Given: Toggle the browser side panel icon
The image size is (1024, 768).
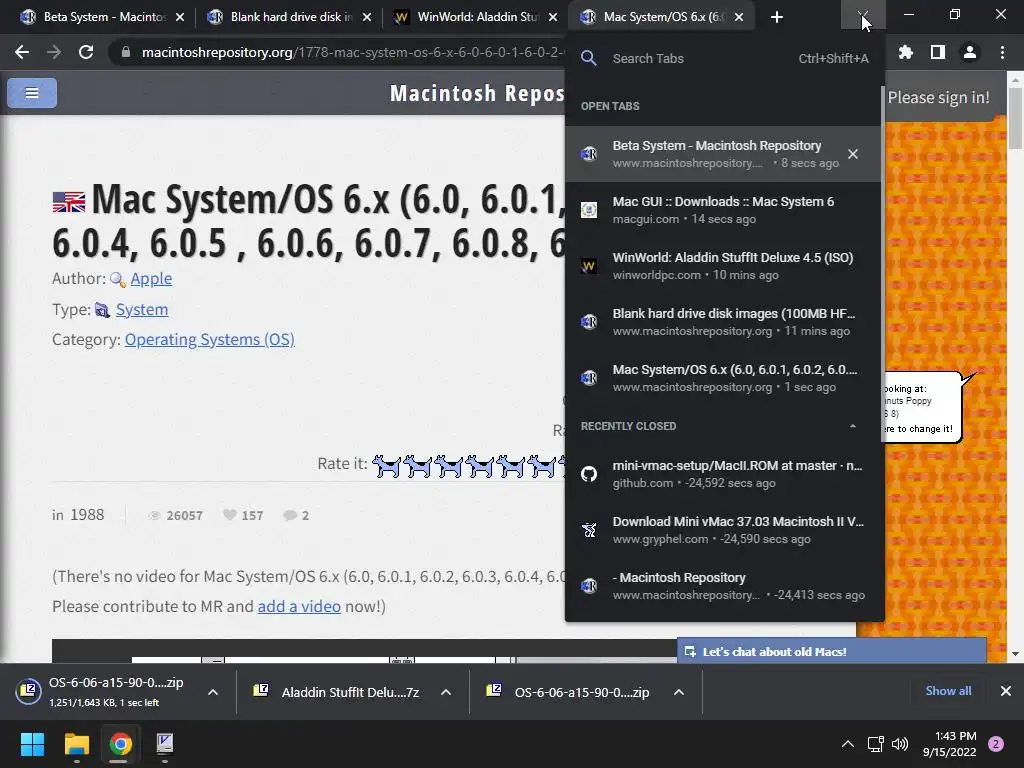Looking at the screenshot, I should [x=938, y=52].
